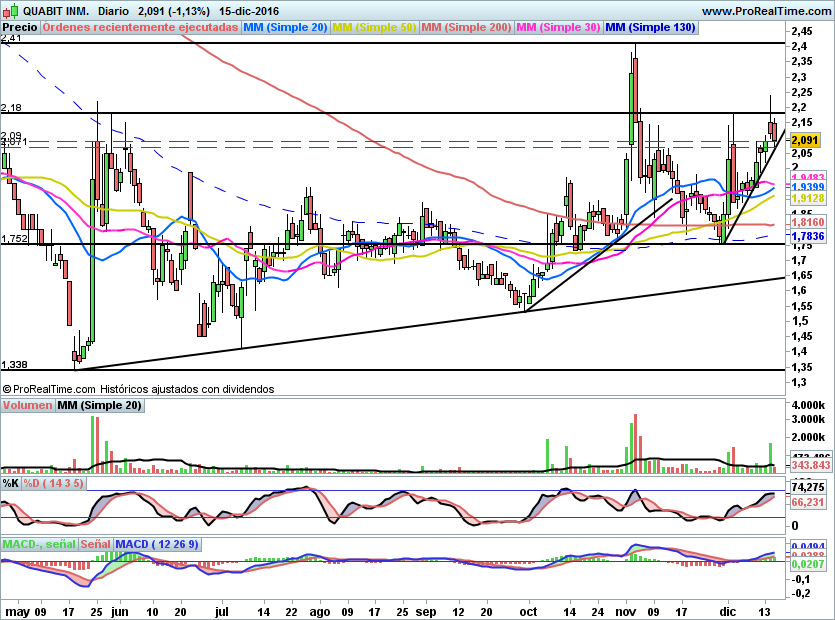Select MM (Simple 20) in the Volumen panel
835x620 pixels.
[100, 405]
